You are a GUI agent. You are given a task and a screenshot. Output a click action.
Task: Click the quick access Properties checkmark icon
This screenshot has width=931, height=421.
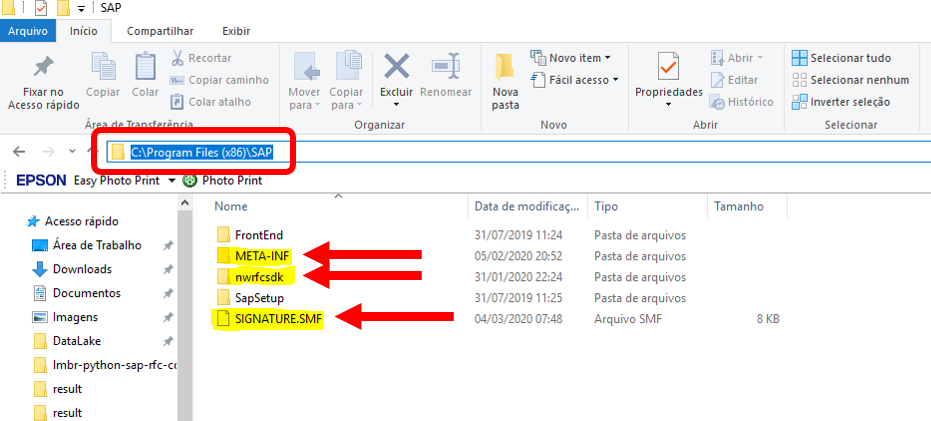pyautogui.click(x=41, y=9)
